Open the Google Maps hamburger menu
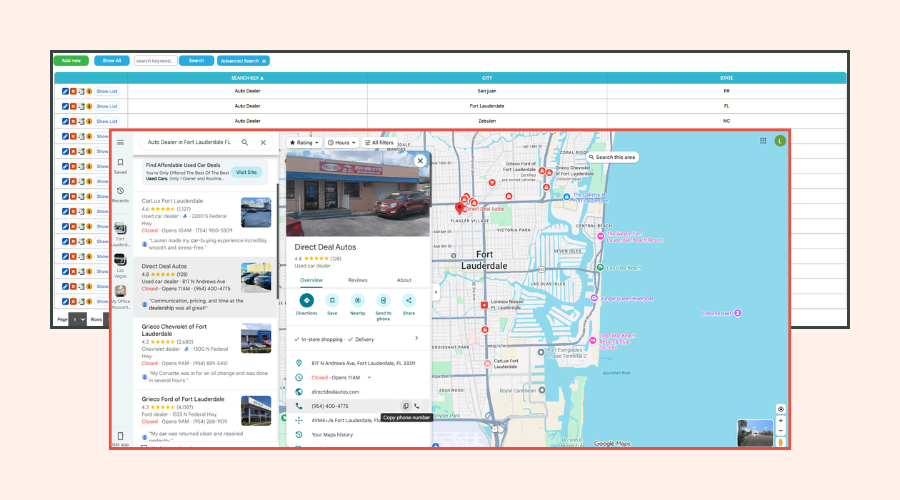The height and width of the screenshot is (500, 900). click(x=121, y=142)
